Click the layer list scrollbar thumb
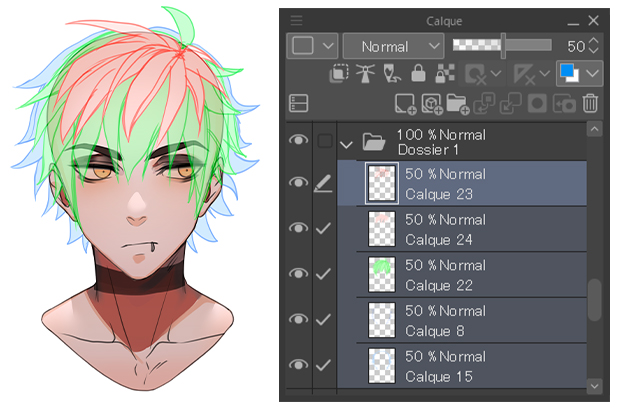621x410 pixels. coord(594,300)
